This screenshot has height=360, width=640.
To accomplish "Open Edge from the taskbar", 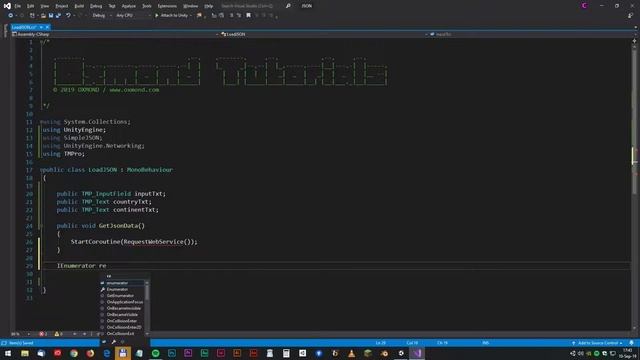I will point(107,353).
